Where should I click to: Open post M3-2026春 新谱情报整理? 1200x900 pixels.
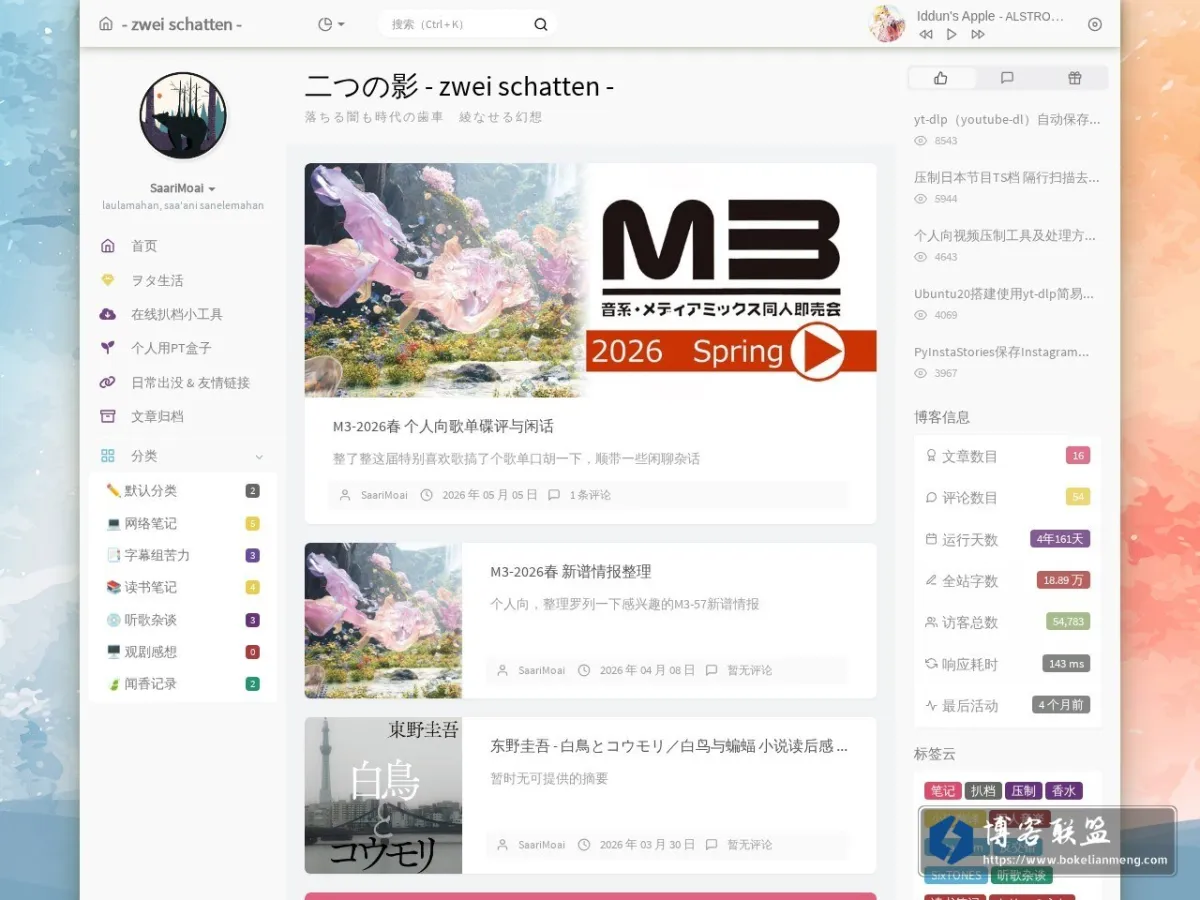tap(570, 572)
